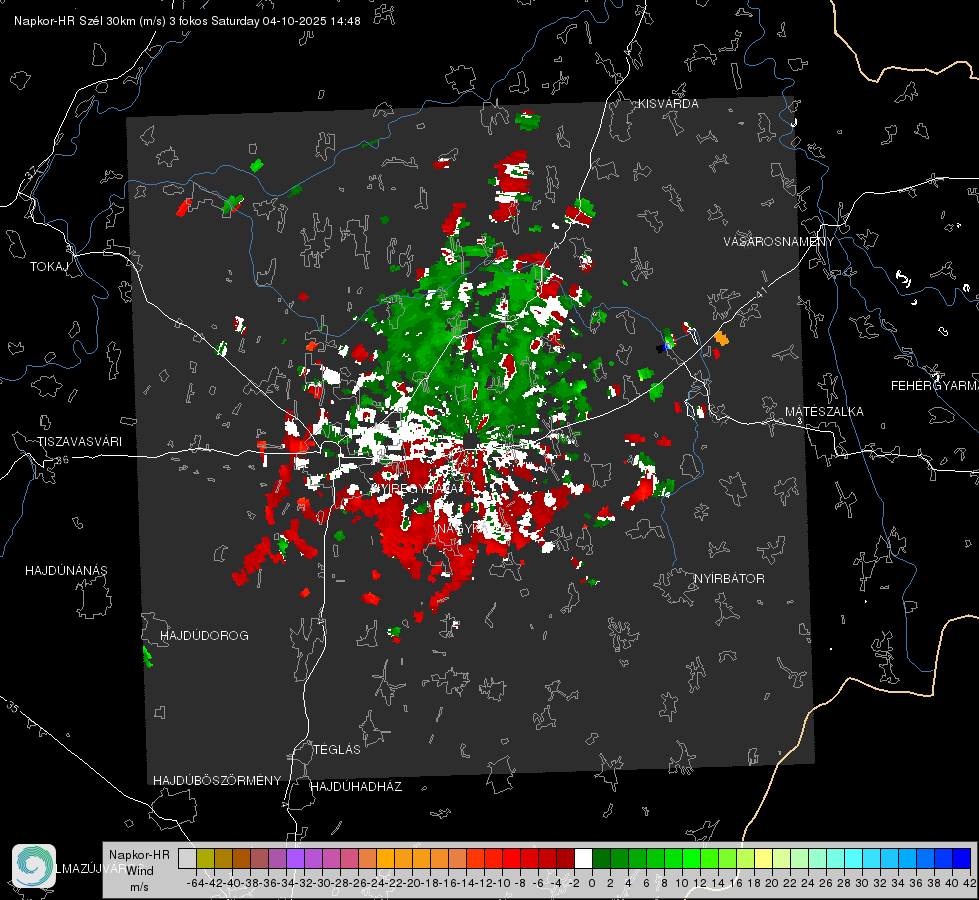Click the TOKAJ city label

click(49, 267)
